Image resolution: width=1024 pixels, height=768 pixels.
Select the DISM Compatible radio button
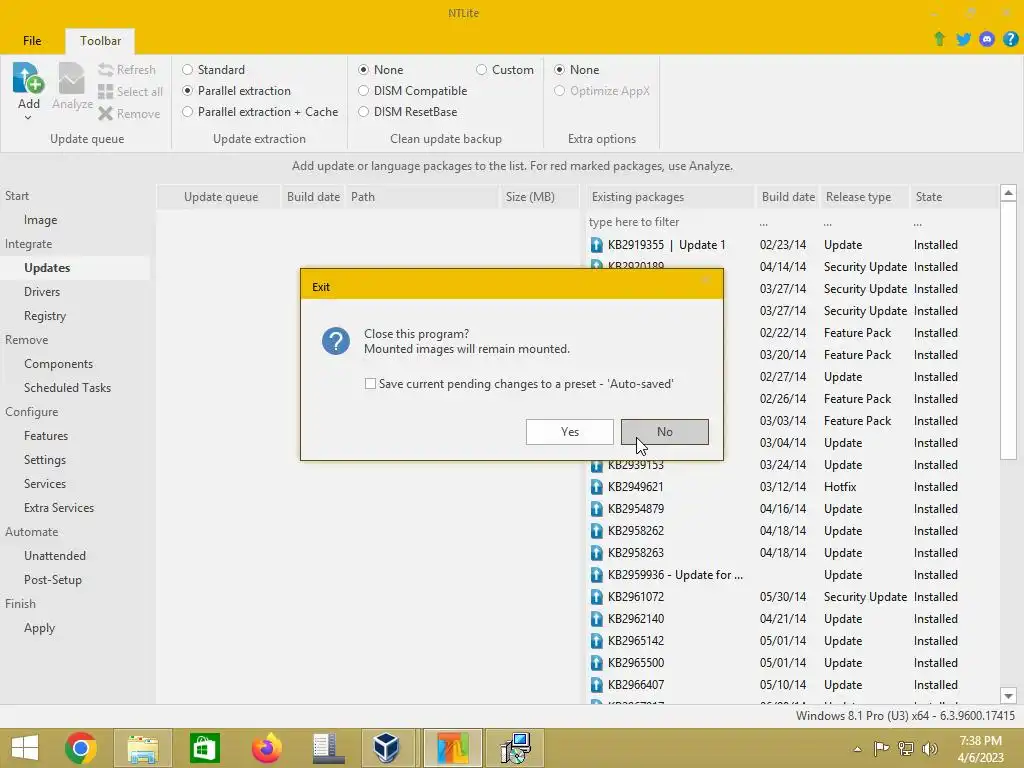click(363, 91)
